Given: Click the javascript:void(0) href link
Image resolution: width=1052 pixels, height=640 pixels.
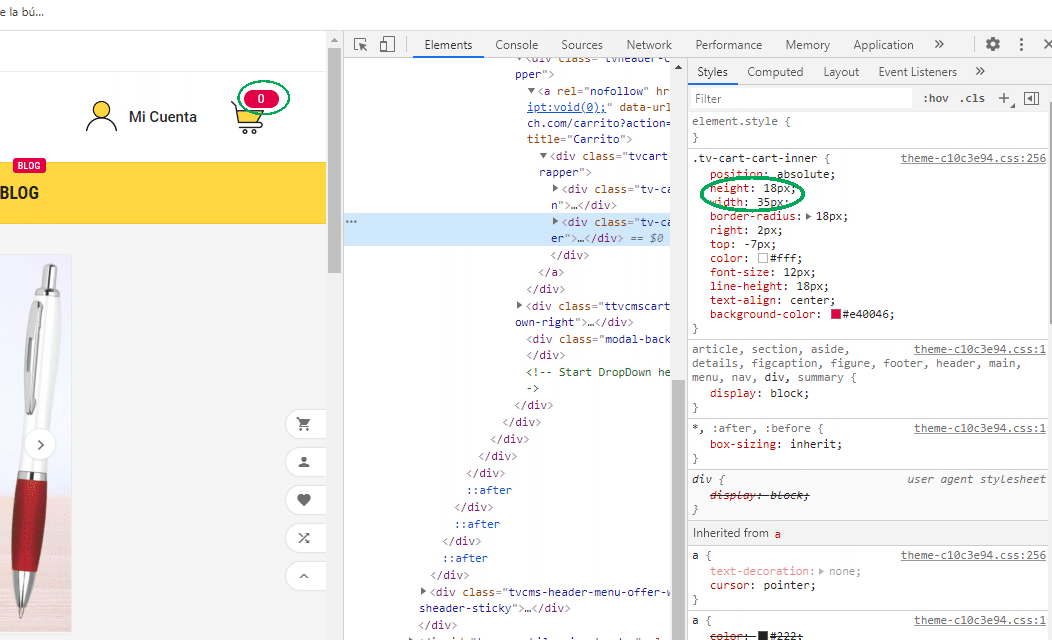Looking at the screenshot, I should pos(566,107).
